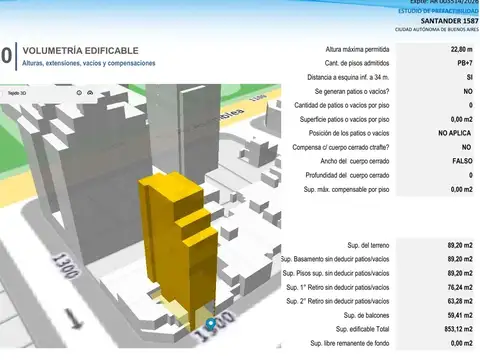Click the subtitle Alturas, extensiones, vacíos y compensaciones
The height and width of the screenshot is (360, 480).
coord(89,63)
